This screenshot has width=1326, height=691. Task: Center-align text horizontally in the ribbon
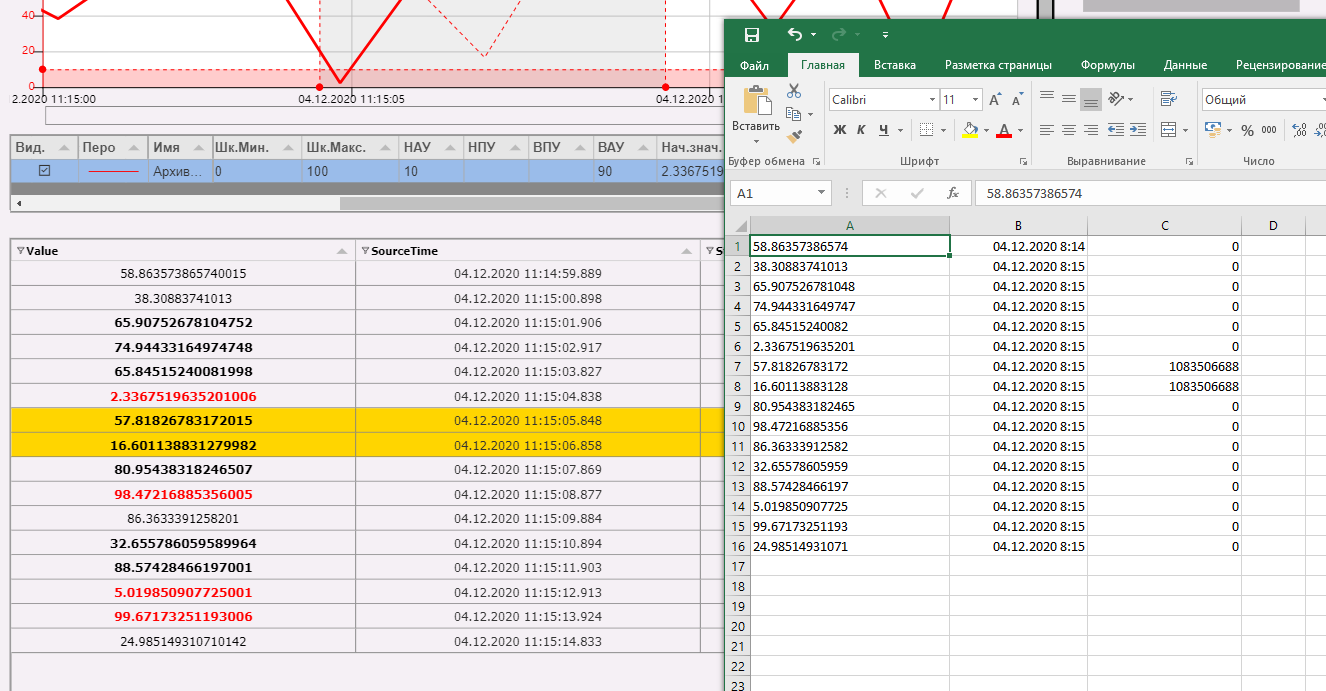click(1069, 130)
